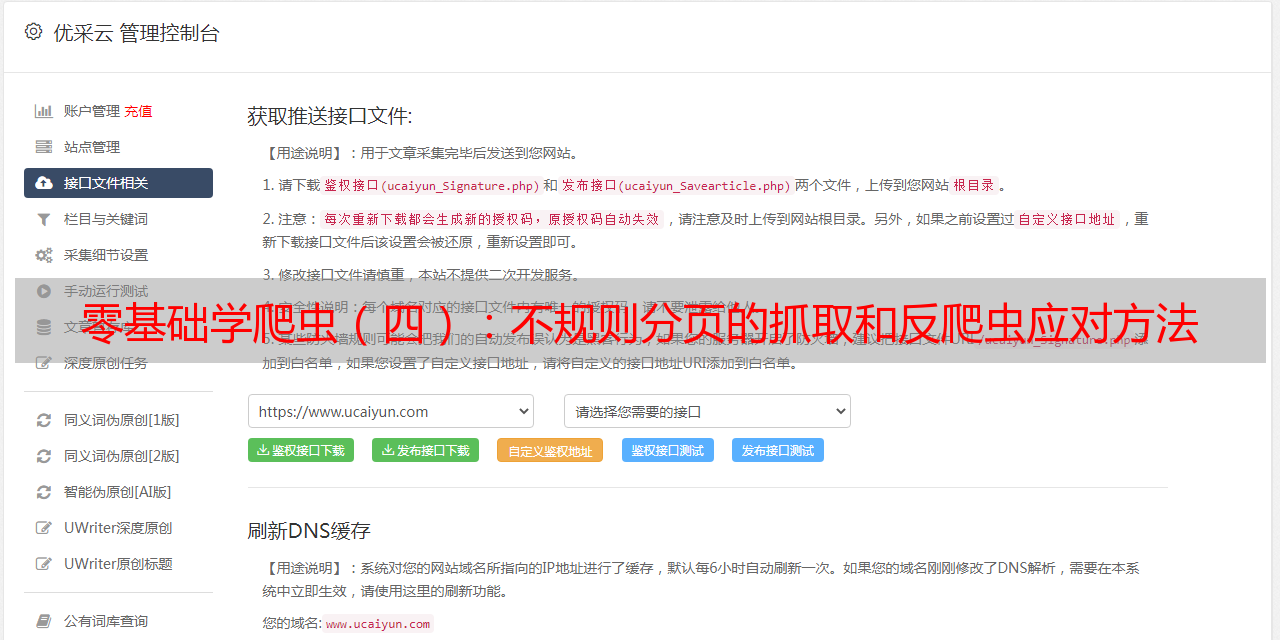Click the 刷新DNS缓存 heading
1280x640 pixels.
(x=309, y=531)
